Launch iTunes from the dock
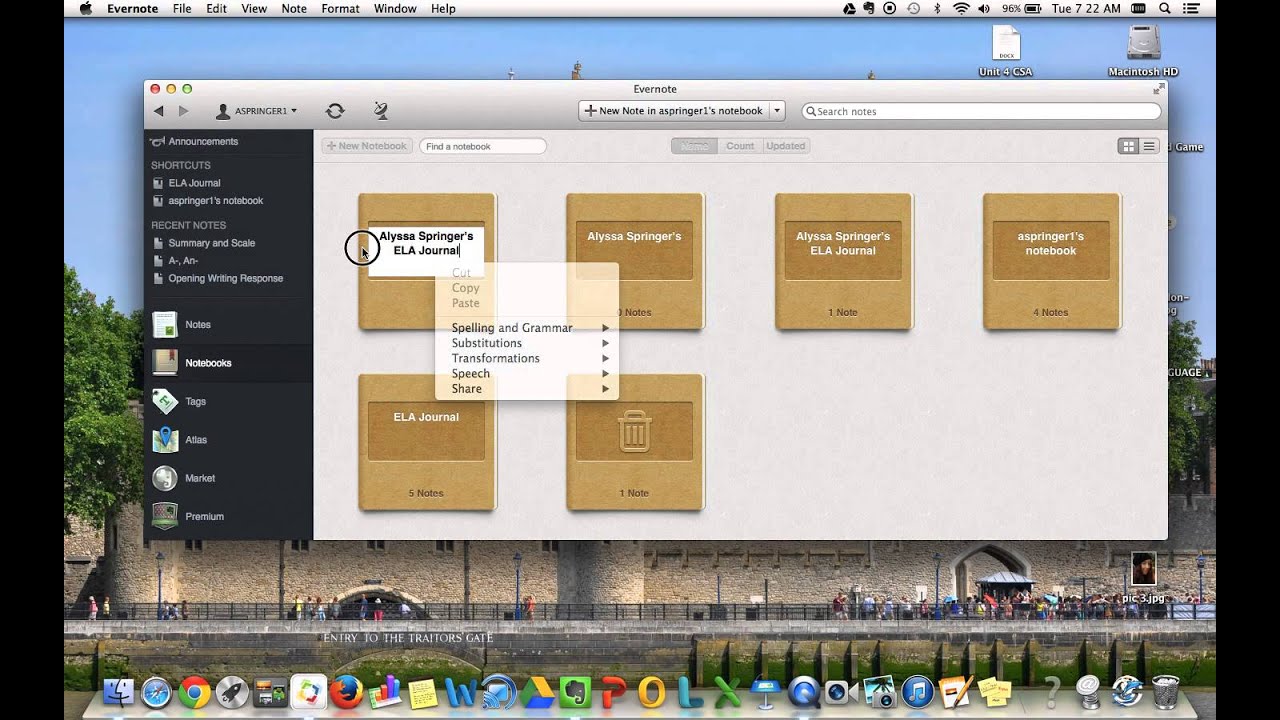This screenshot has height=720, width=1280. pos(917,692)
